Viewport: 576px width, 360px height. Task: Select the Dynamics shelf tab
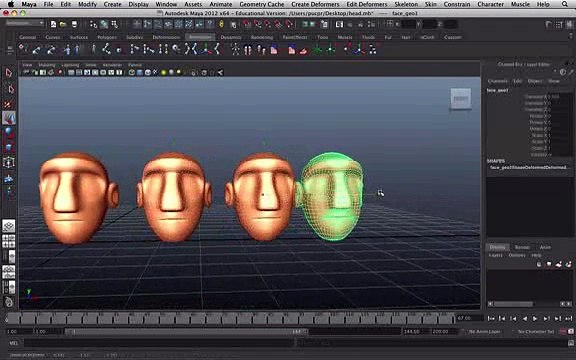click(x=231, y=37)
